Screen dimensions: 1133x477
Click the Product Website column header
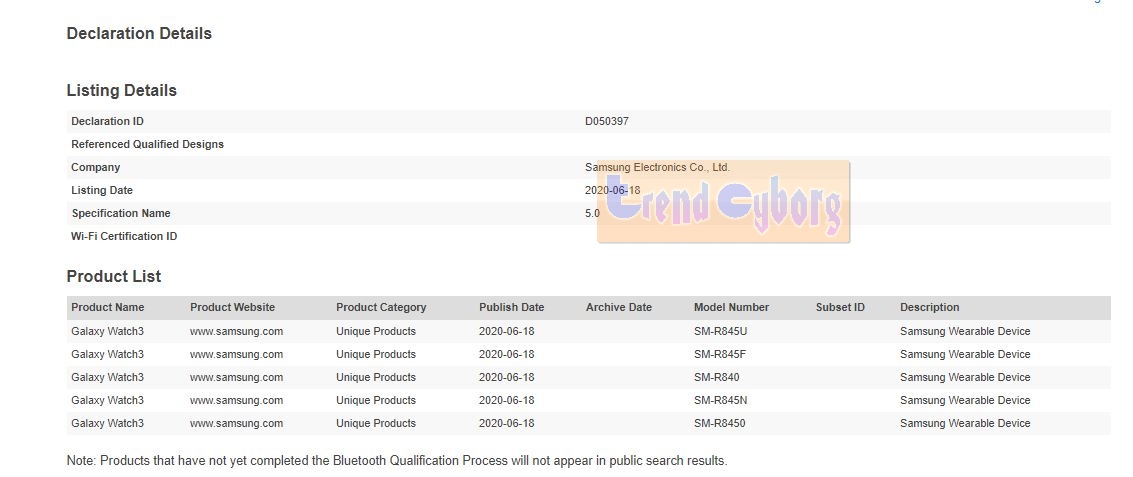click(232, 307)
